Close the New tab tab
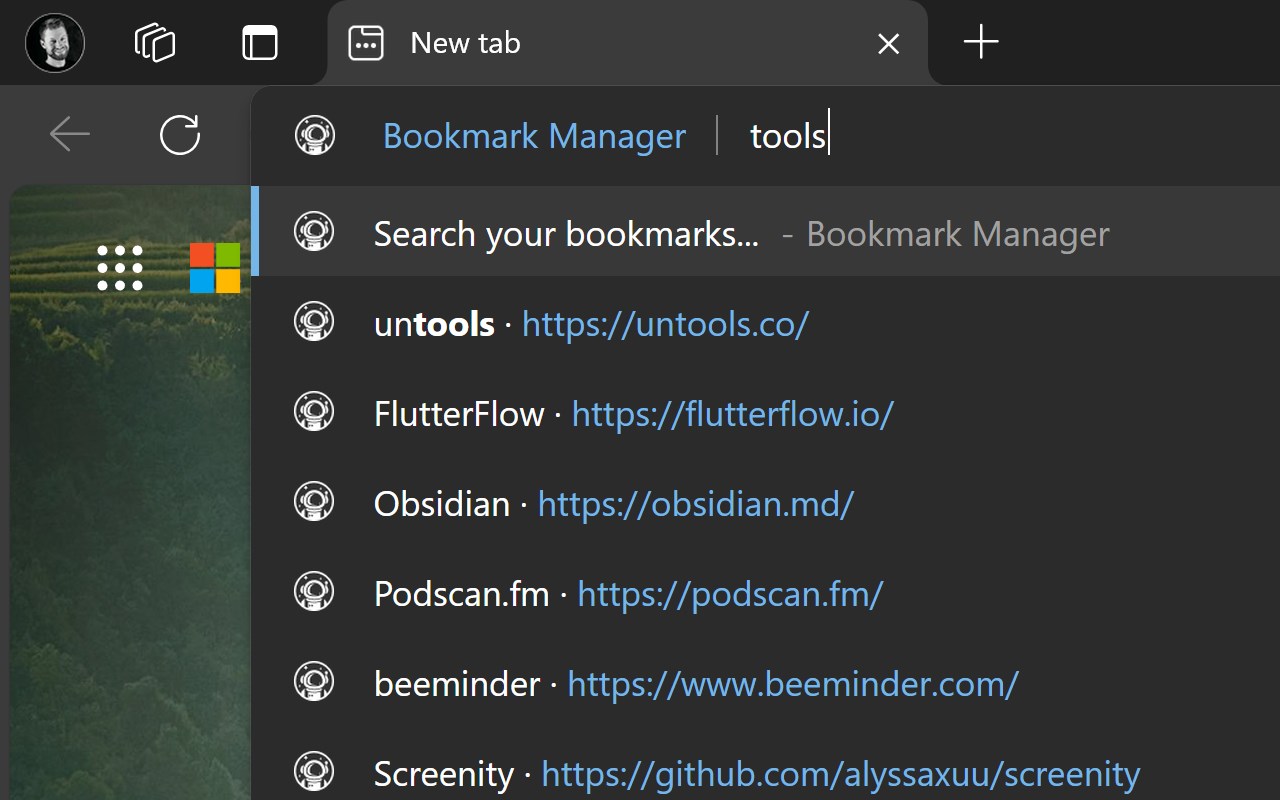Screen dimensions: 1280x800 [x=888, y=44]
